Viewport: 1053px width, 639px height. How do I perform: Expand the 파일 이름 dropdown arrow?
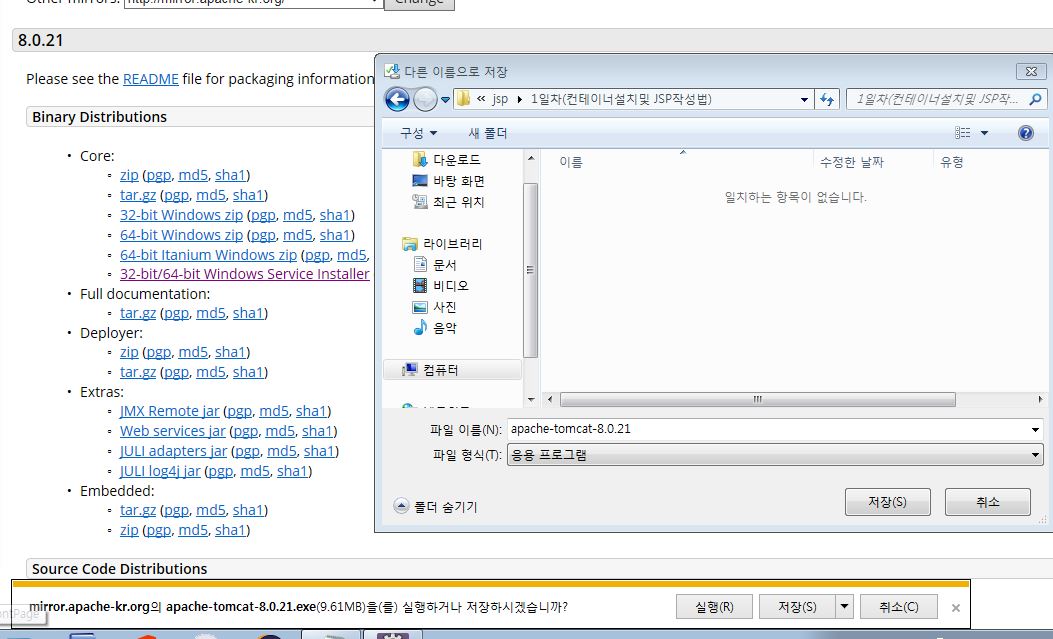coord(1035,430)
